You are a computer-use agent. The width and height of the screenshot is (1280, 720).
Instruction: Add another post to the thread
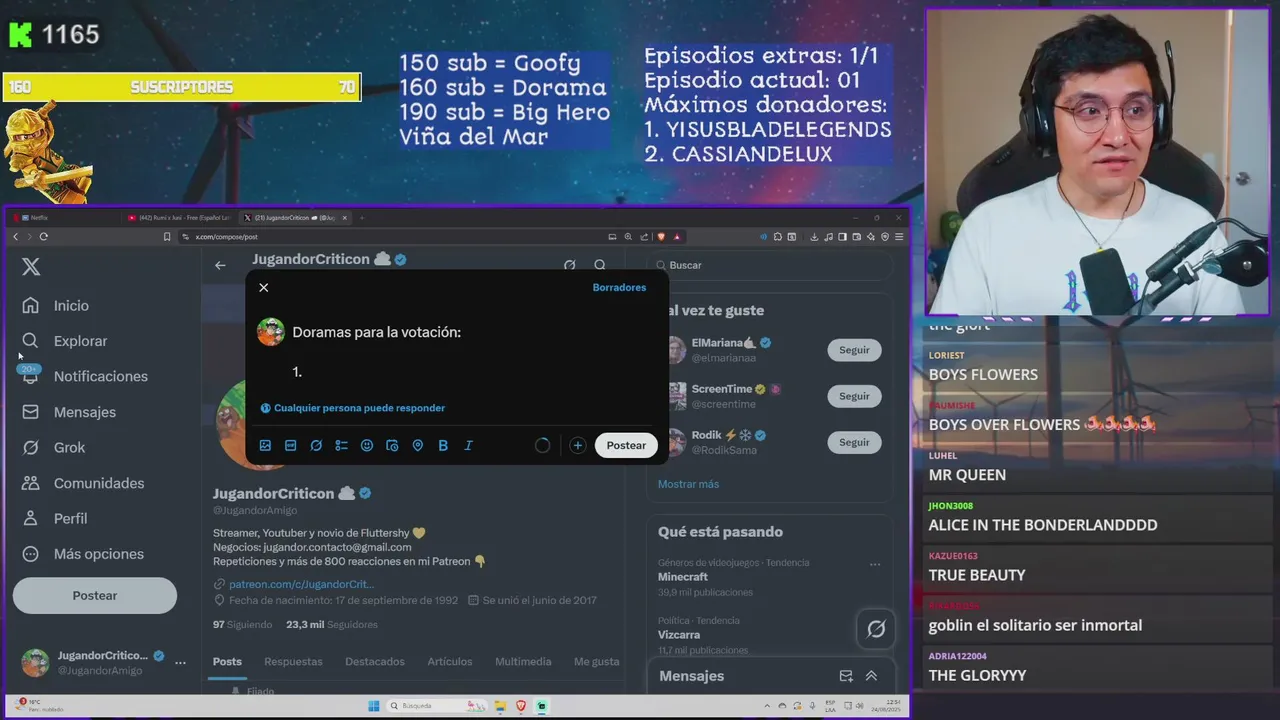coord(578,446)
